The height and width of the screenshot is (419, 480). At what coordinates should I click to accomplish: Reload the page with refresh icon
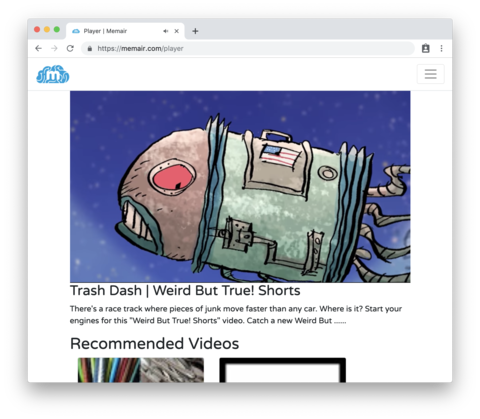pos(70,48)
